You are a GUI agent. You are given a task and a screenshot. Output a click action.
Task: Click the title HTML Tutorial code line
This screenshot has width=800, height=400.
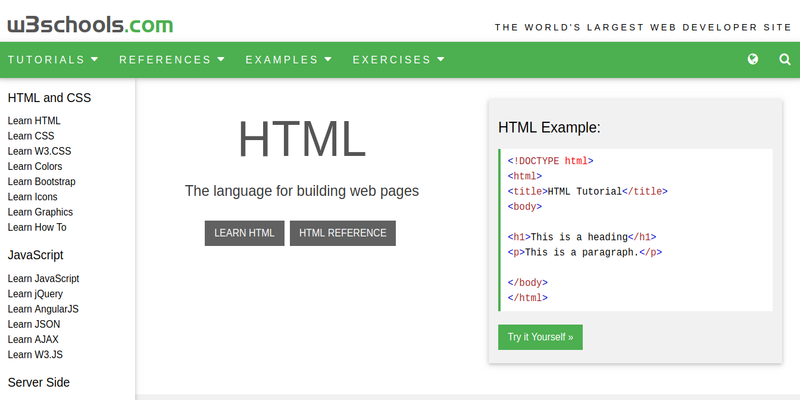point(588,192)
